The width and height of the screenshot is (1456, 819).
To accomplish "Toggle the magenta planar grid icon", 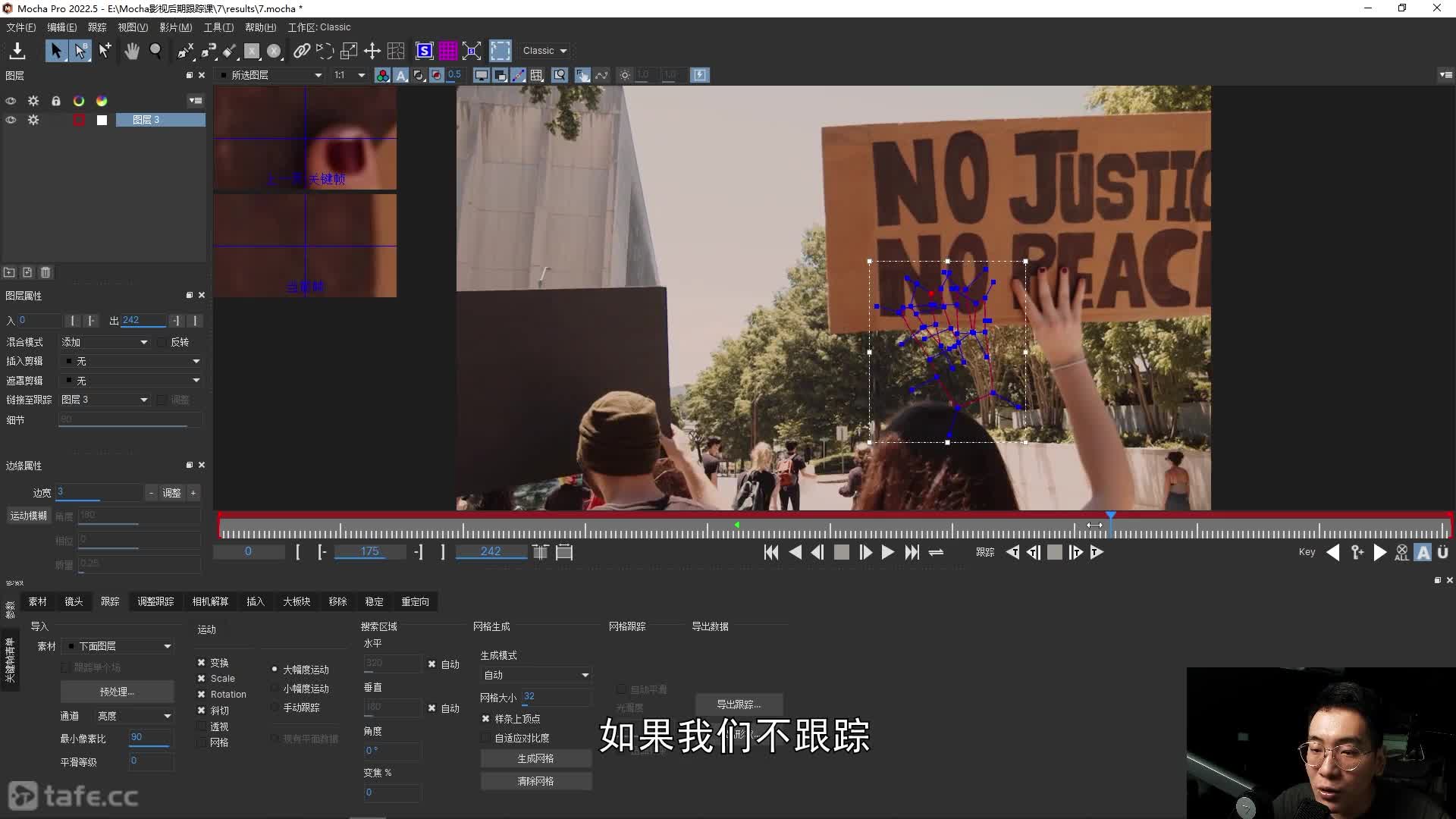I will 448,51.
